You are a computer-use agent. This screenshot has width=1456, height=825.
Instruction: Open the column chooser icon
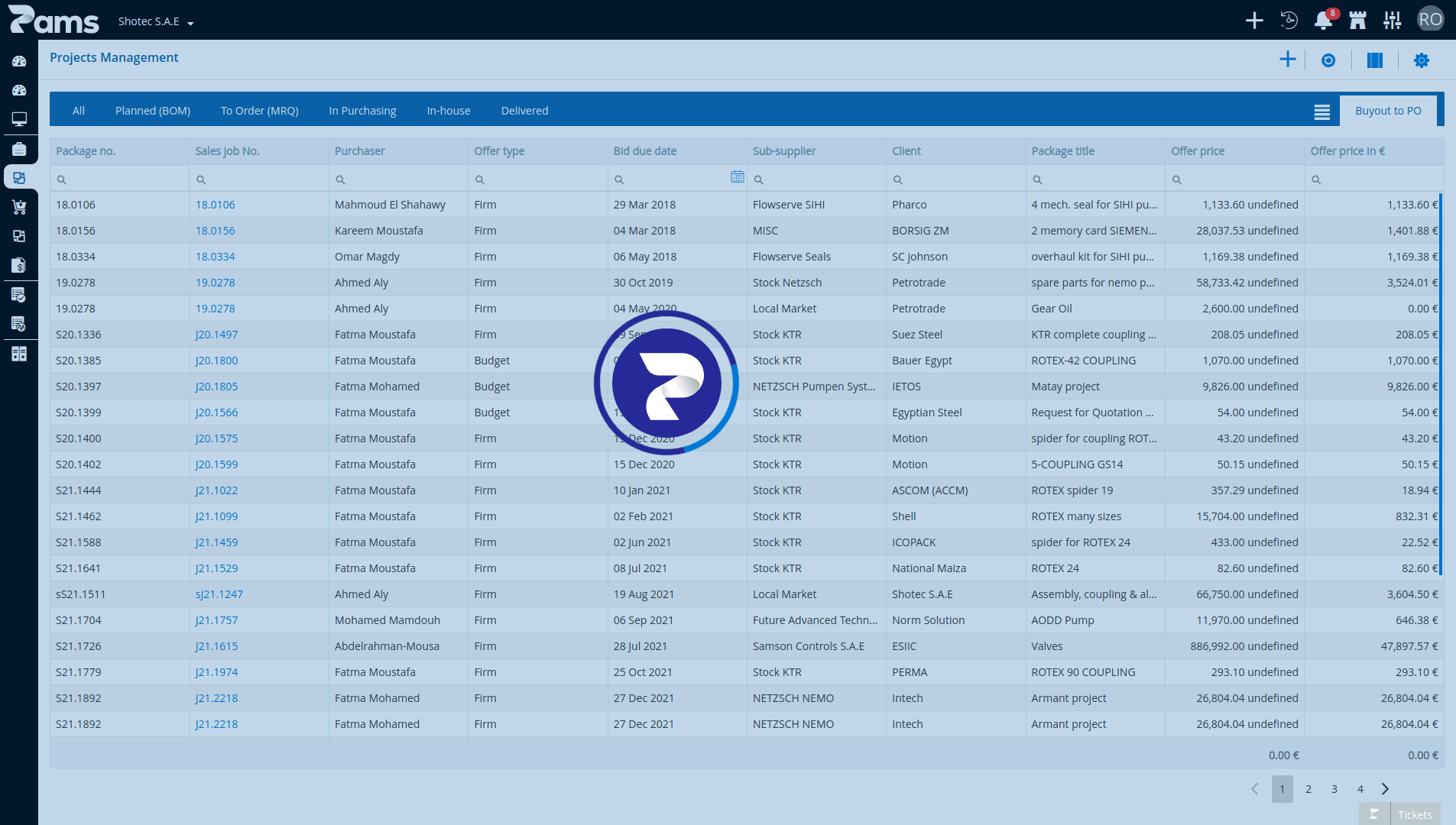point(1375,60)
